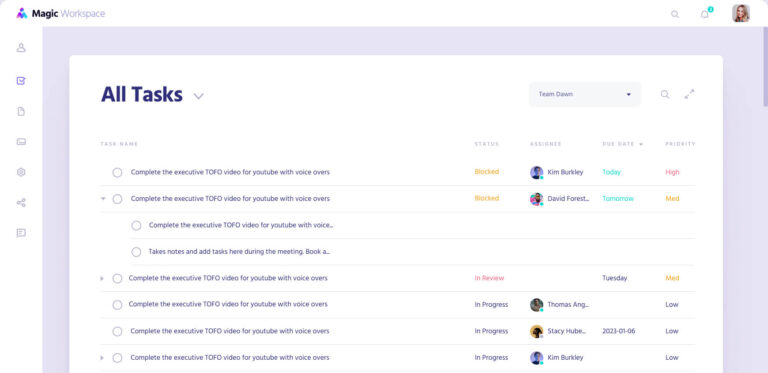Click the Magic Workspace logo
Screen dimensions: 768x373
click(61, 14)
